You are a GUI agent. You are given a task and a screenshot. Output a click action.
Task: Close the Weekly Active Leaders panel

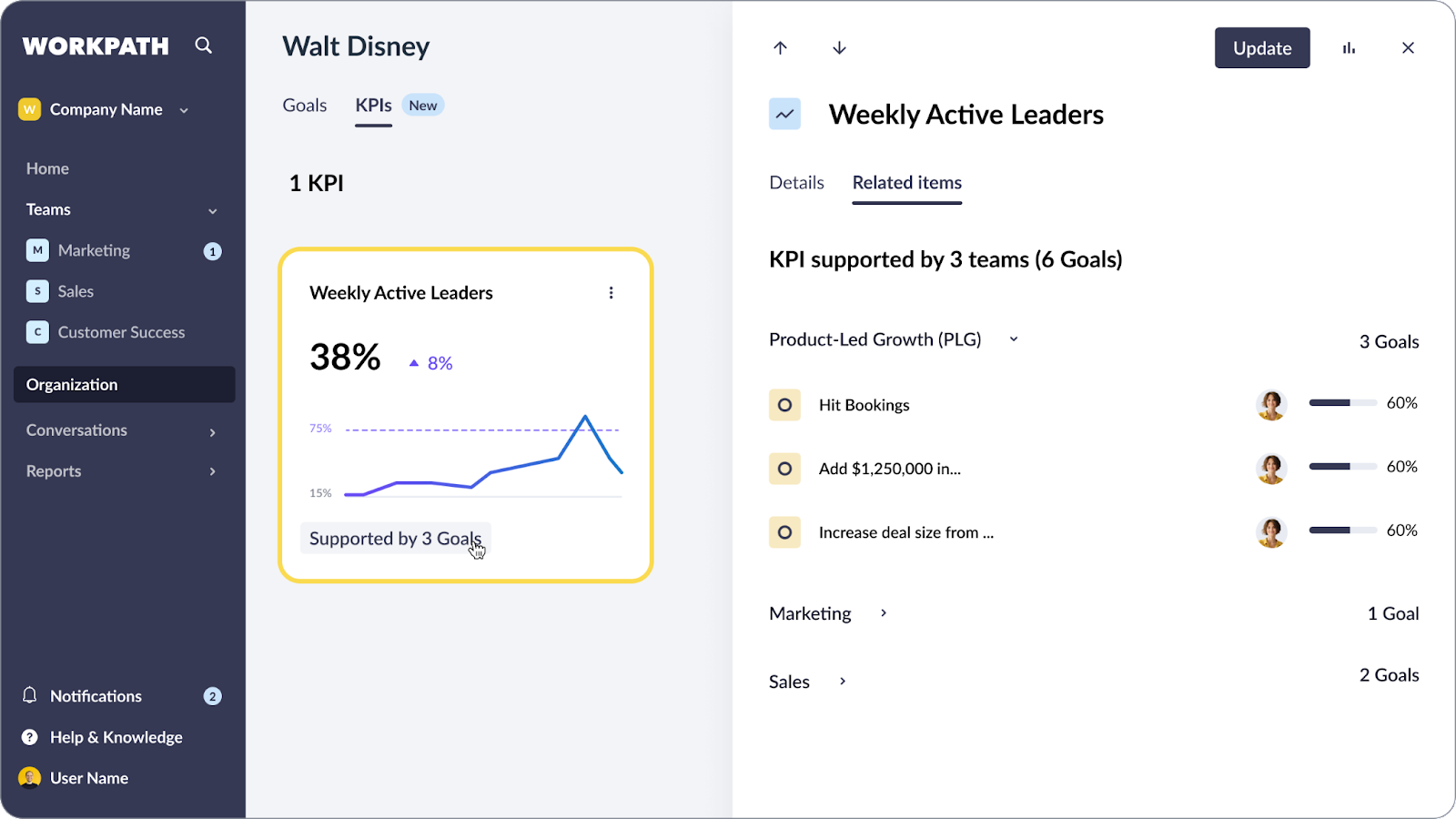point(1408,48)
